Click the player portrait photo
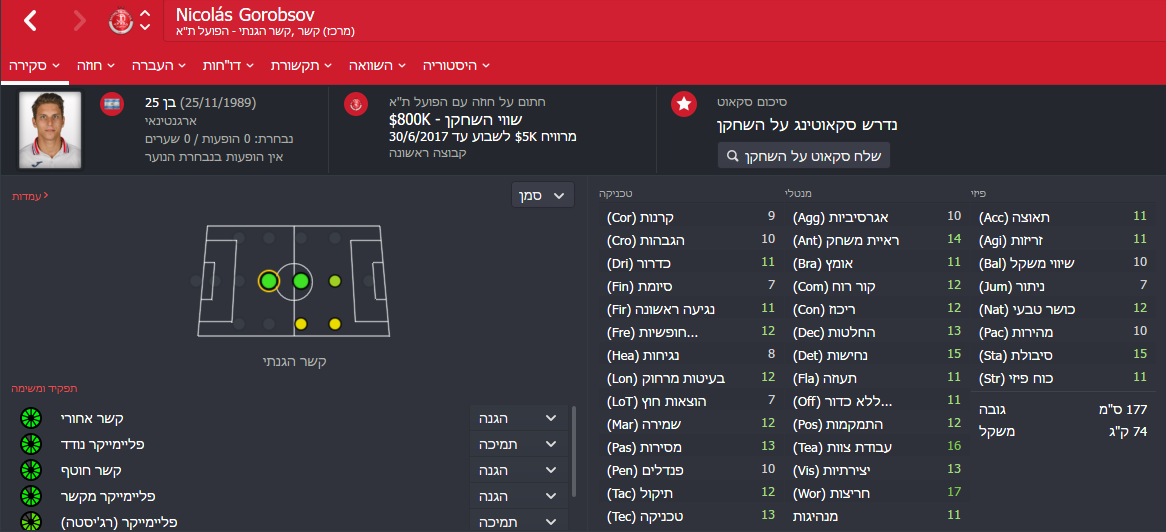1166x532 pixels. click(50, 130)
